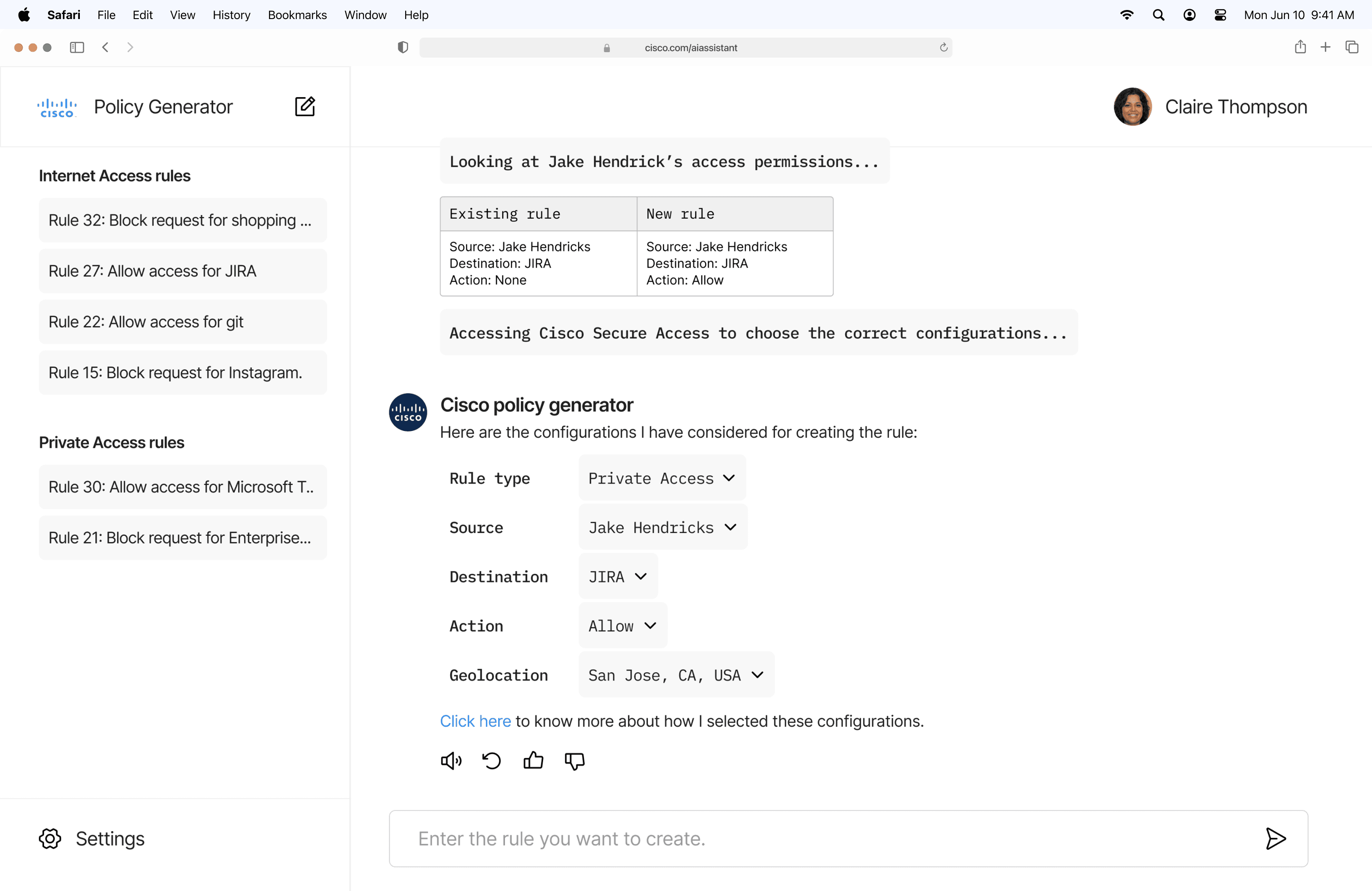1372x891 pixels.
Task: Open the Action Allow dropdown
Action: [x=623, y=625]
